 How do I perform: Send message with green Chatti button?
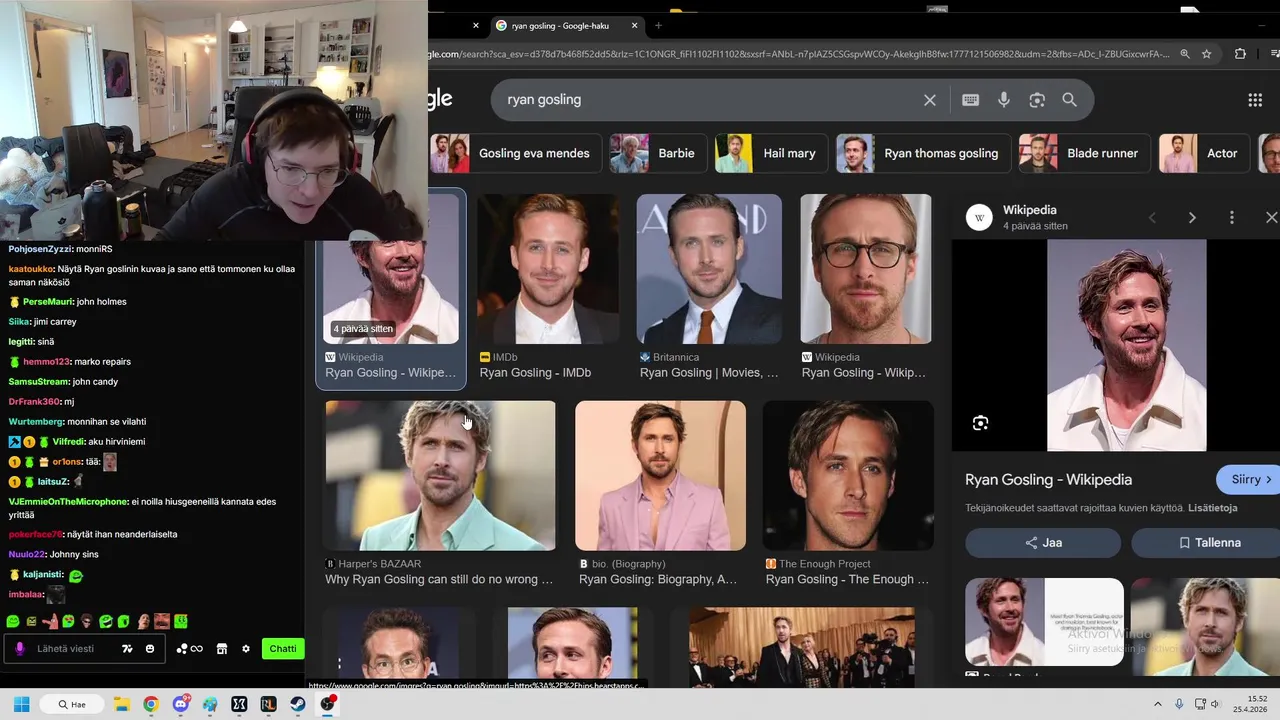pyautogui.click(x=283, y=648)
